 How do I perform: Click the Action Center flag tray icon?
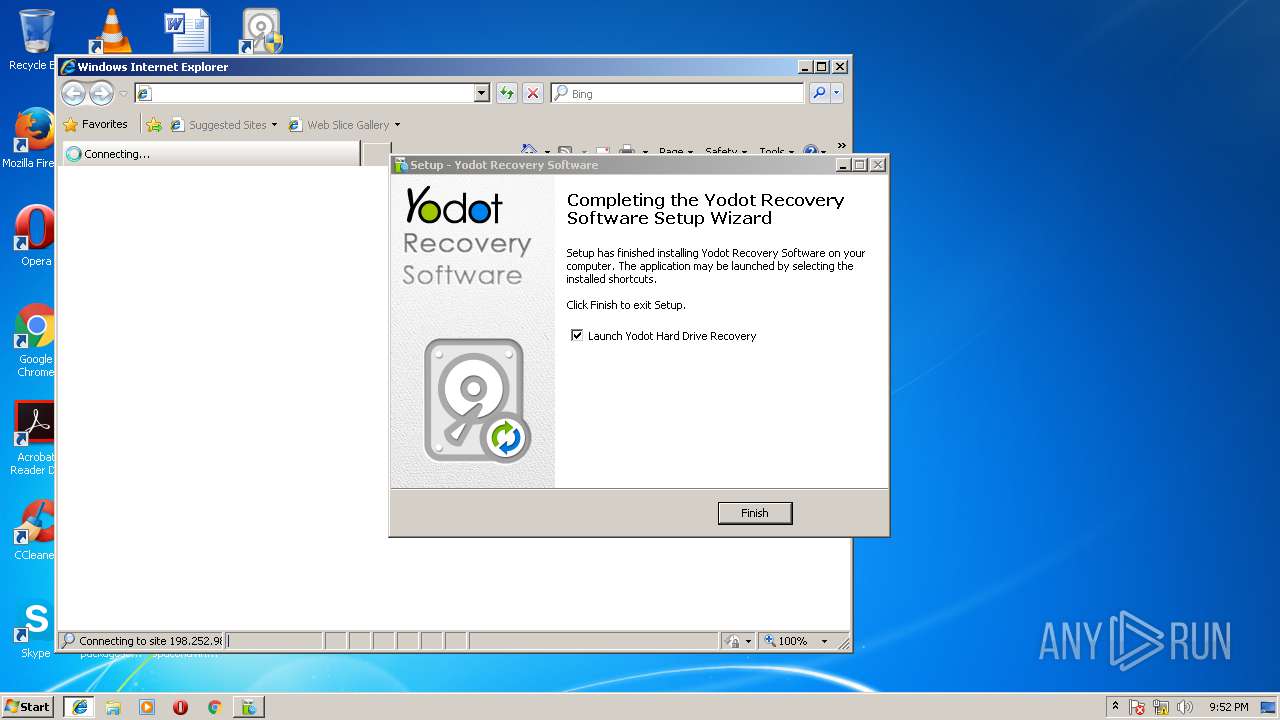(x=1137, y=707)
